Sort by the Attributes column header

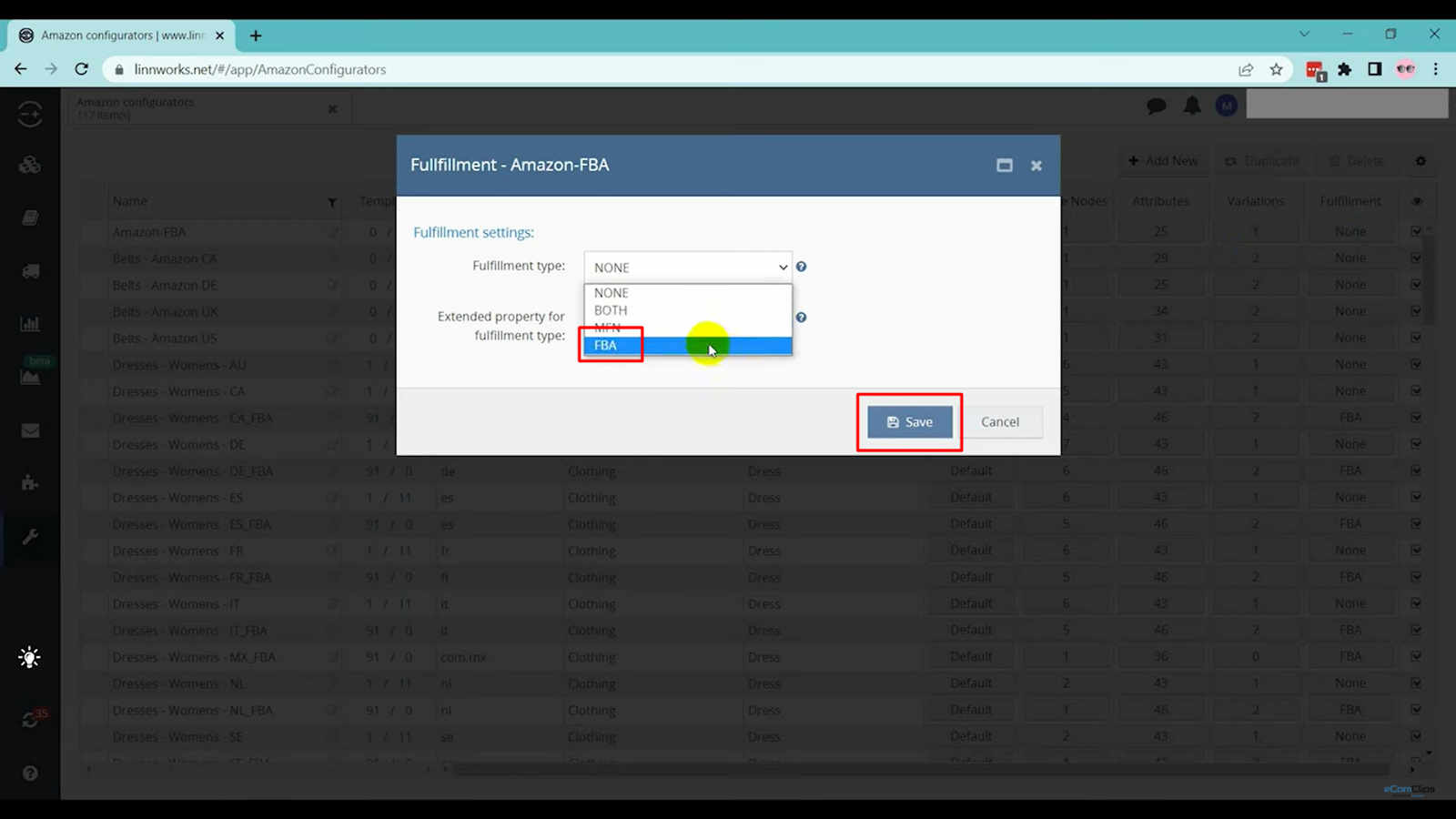(1160, 201)
